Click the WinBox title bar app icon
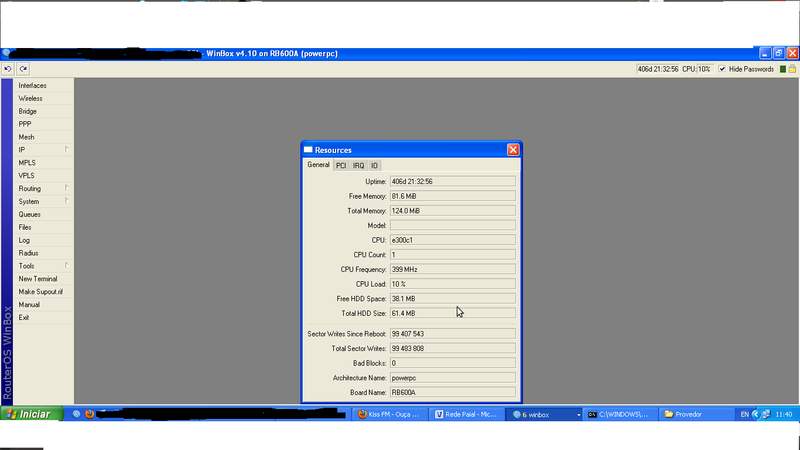The width and height of the screenshot is (800, 450). [x=6, y=53]
